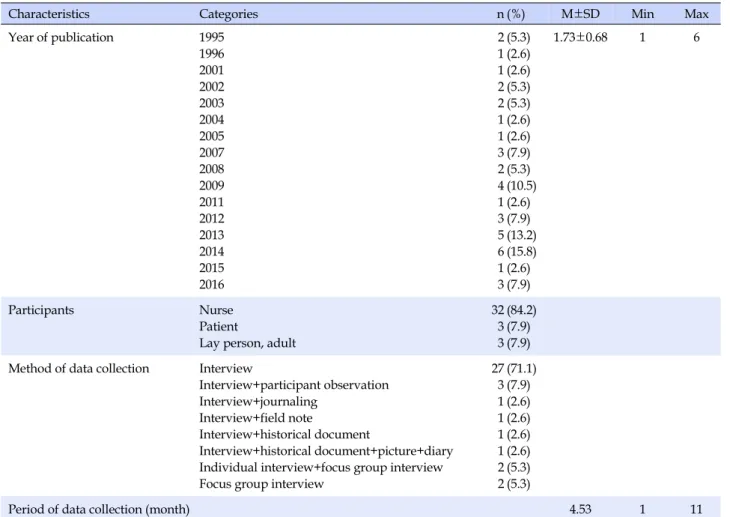The width and height of the screenshot is (730, 517).
Task: Select the year 2013 cell
Action: (x=211, y=235)
